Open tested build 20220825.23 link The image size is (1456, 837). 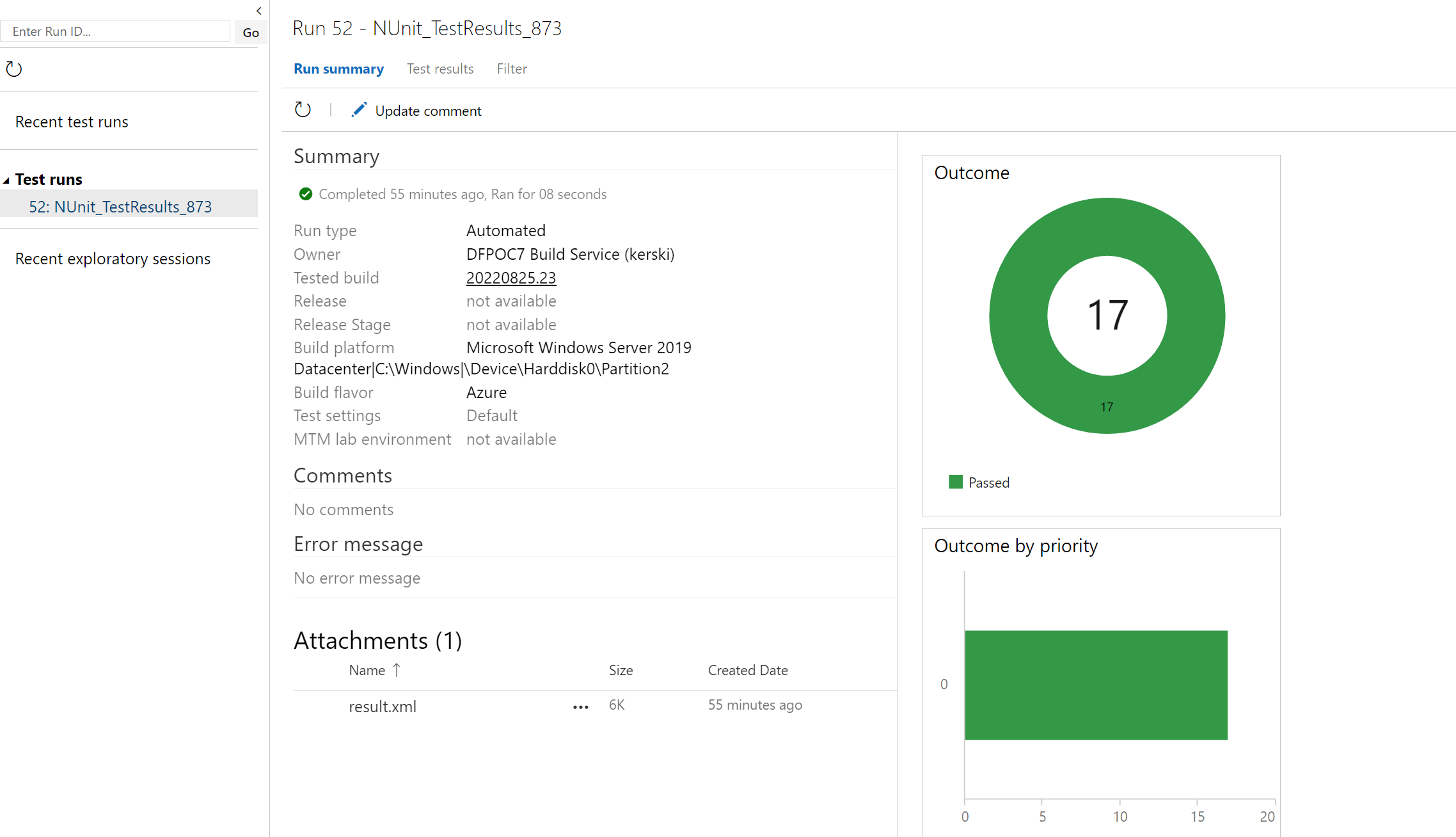[510, 278]
